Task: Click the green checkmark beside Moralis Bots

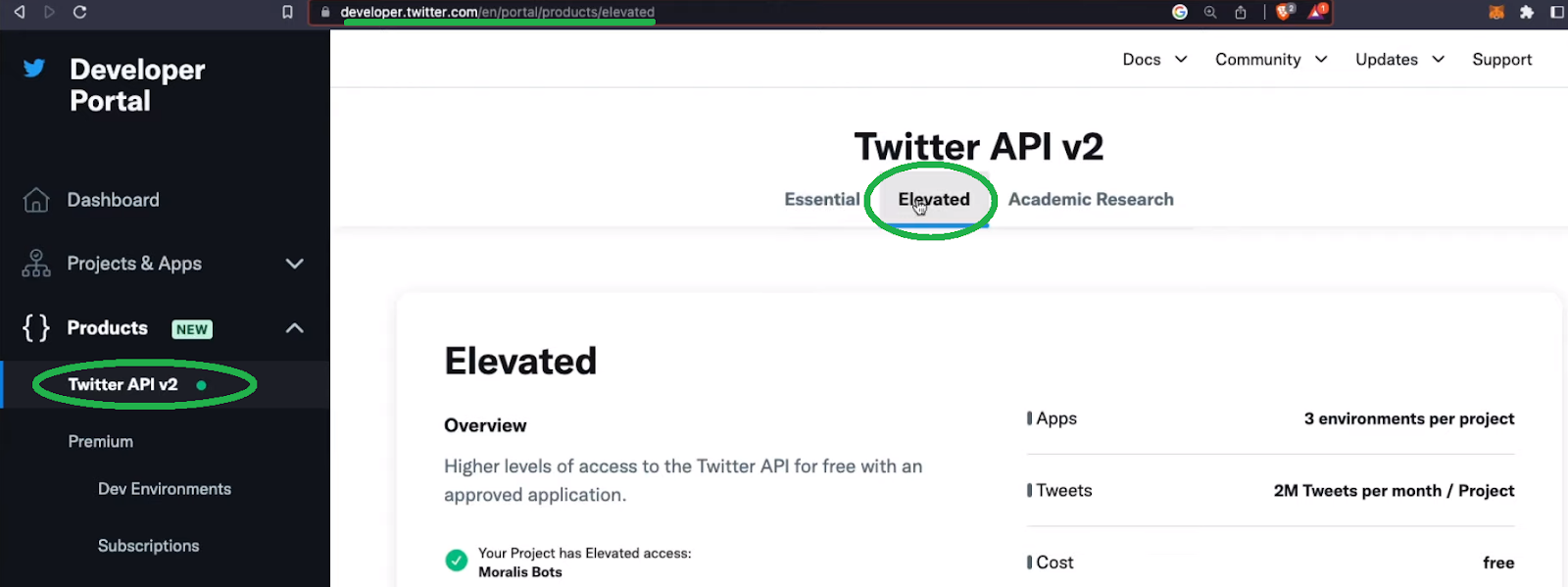Action: coord(456,561)
